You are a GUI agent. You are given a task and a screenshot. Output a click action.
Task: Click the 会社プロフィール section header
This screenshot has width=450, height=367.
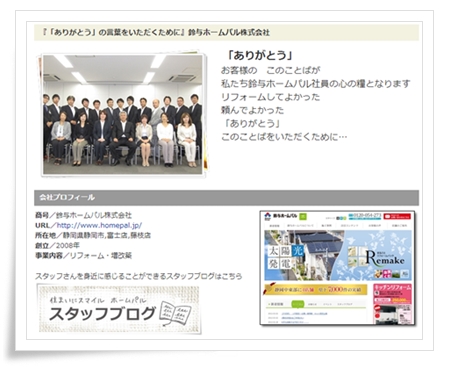pos(226,198)
